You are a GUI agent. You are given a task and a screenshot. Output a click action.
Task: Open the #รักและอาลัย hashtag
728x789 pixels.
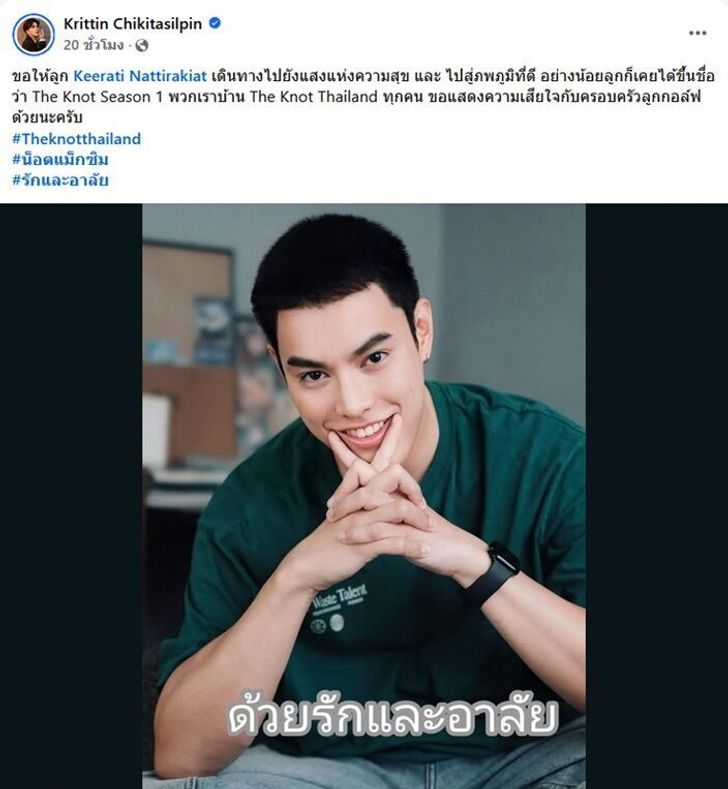coord(60,180)
